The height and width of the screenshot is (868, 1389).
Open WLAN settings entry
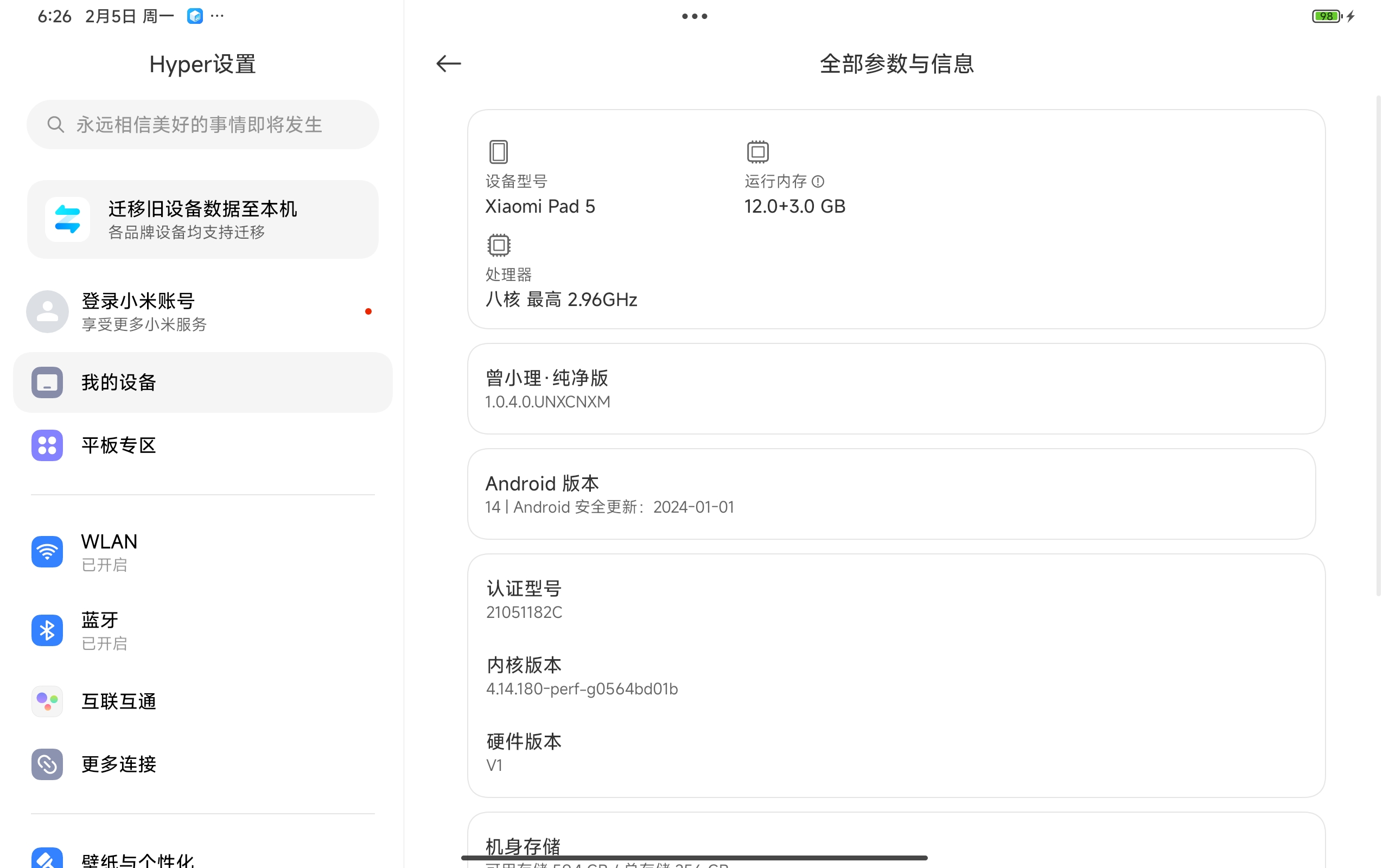202,552
